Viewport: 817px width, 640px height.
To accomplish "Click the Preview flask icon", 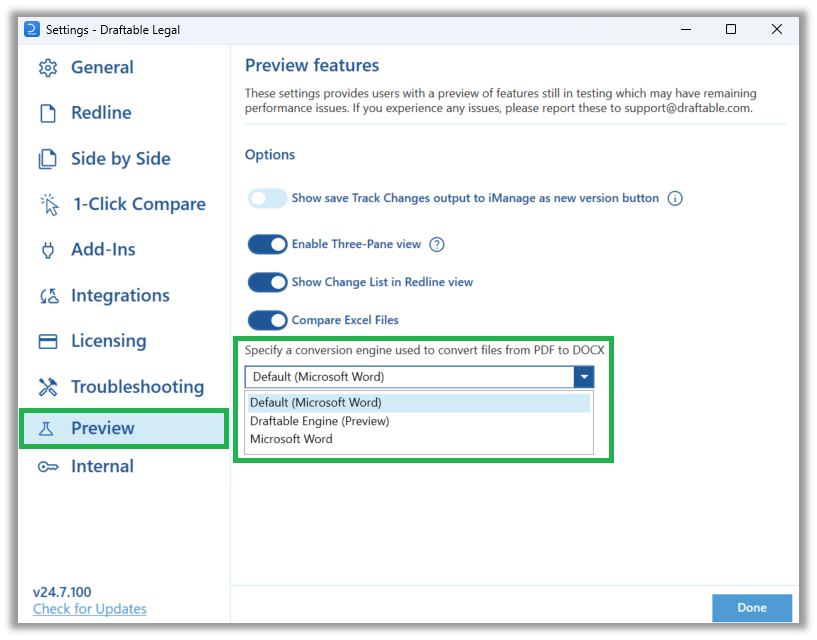I will point(46,428).
